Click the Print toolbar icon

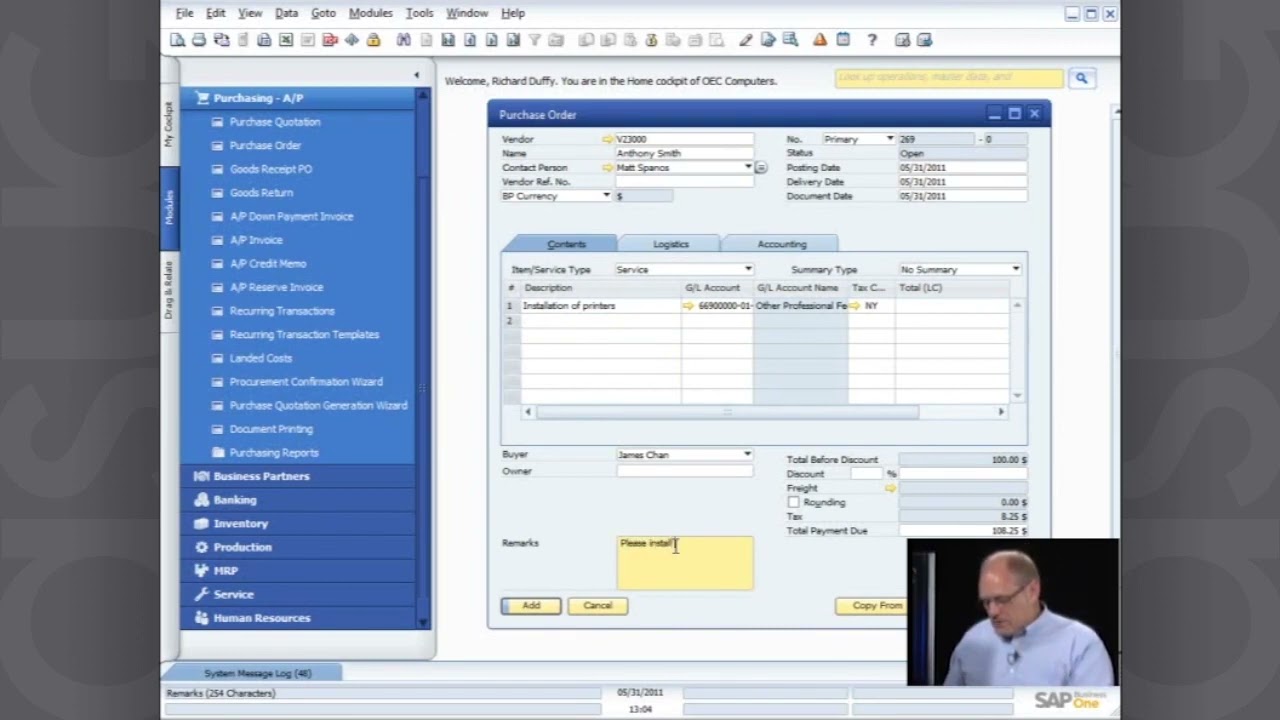(199, 40)
